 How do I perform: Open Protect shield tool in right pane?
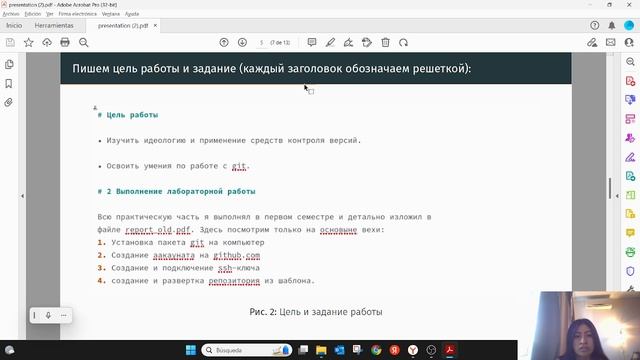pyautogui.click(x=630, y=271)
